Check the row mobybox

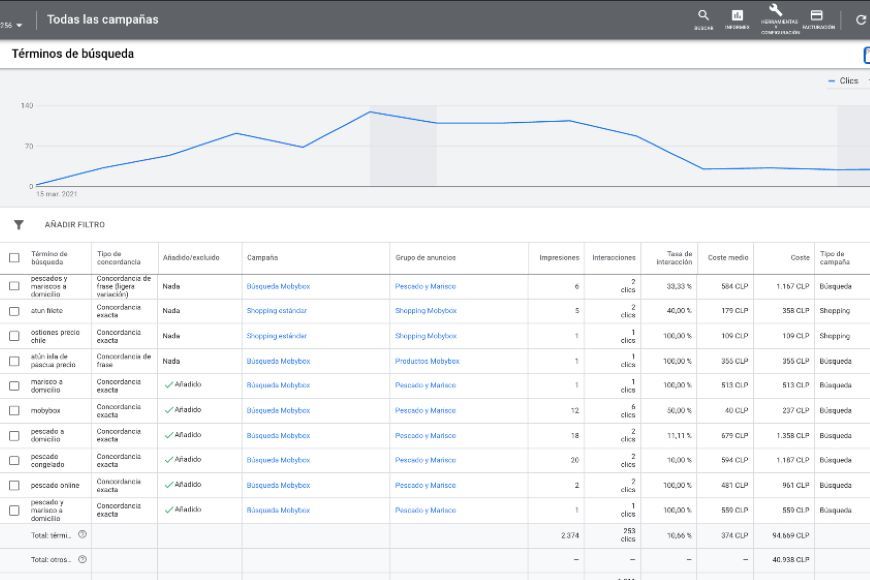[x=14, y=411]
